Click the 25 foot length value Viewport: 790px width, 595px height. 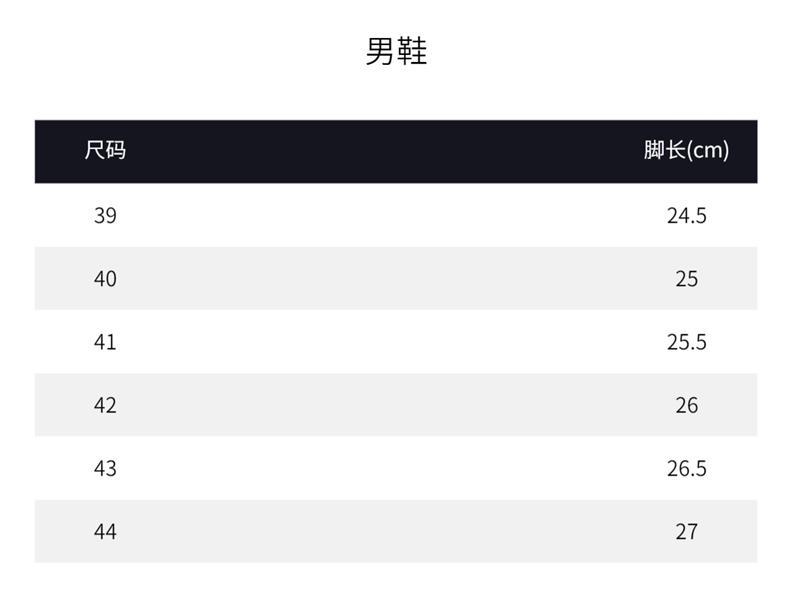(x=686, y=278)
